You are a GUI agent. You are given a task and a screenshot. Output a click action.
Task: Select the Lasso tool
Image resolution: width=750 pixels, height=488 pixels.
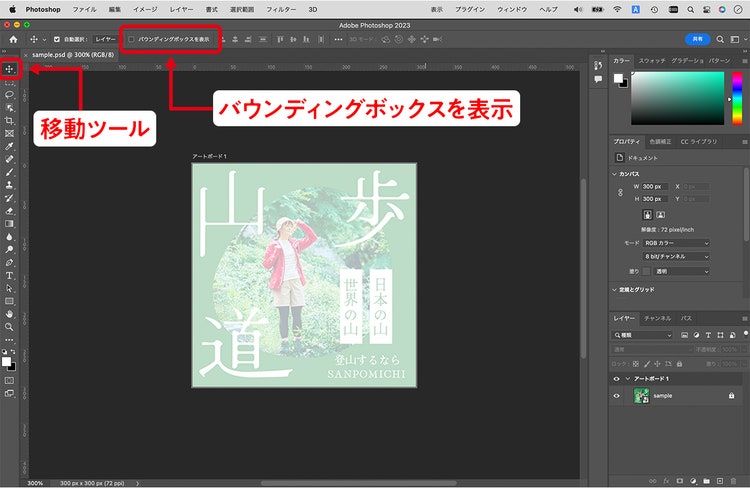(9, 95)
